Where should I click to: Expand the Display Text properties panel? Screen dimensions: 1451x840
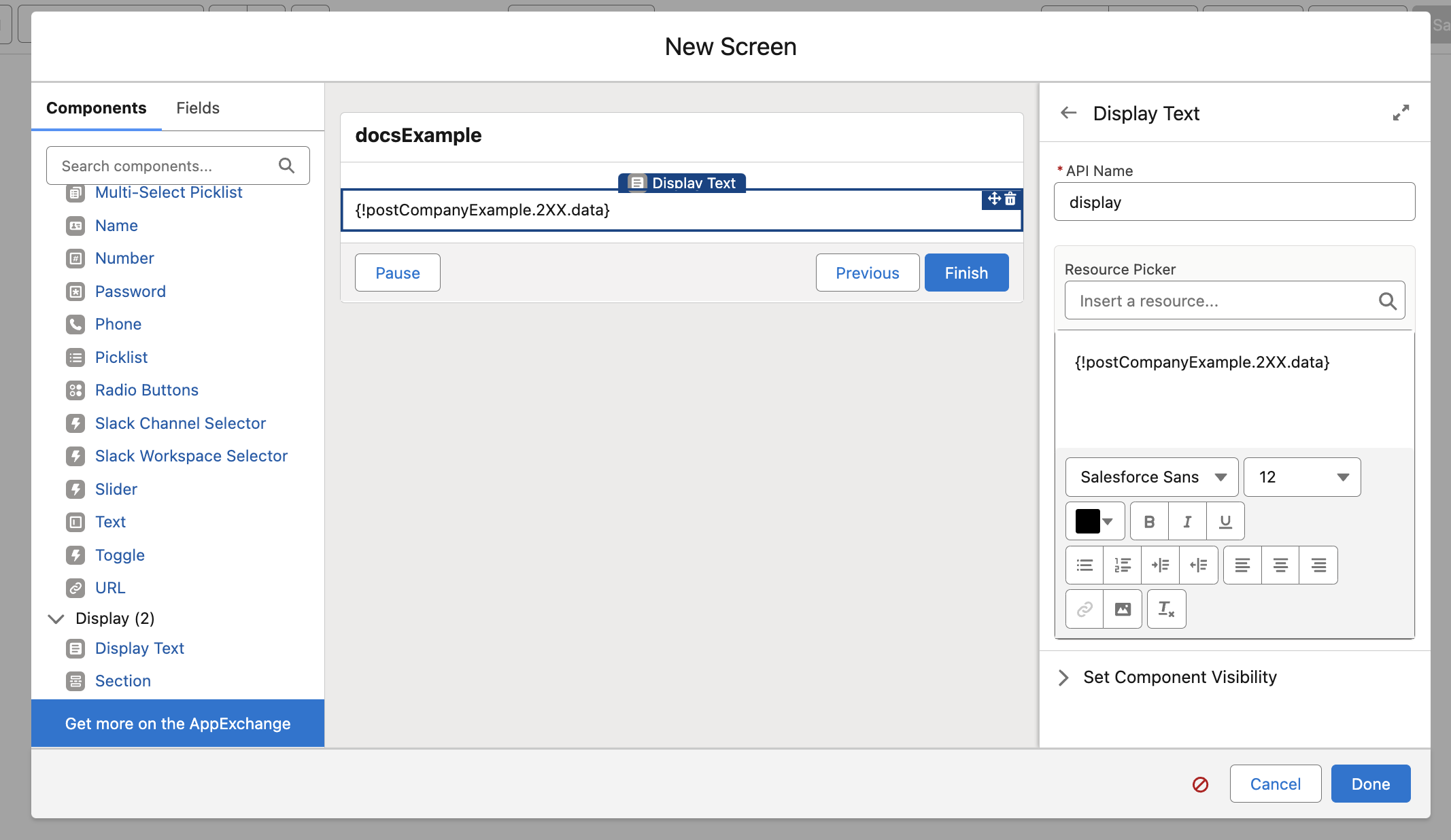coord(1401,113)
